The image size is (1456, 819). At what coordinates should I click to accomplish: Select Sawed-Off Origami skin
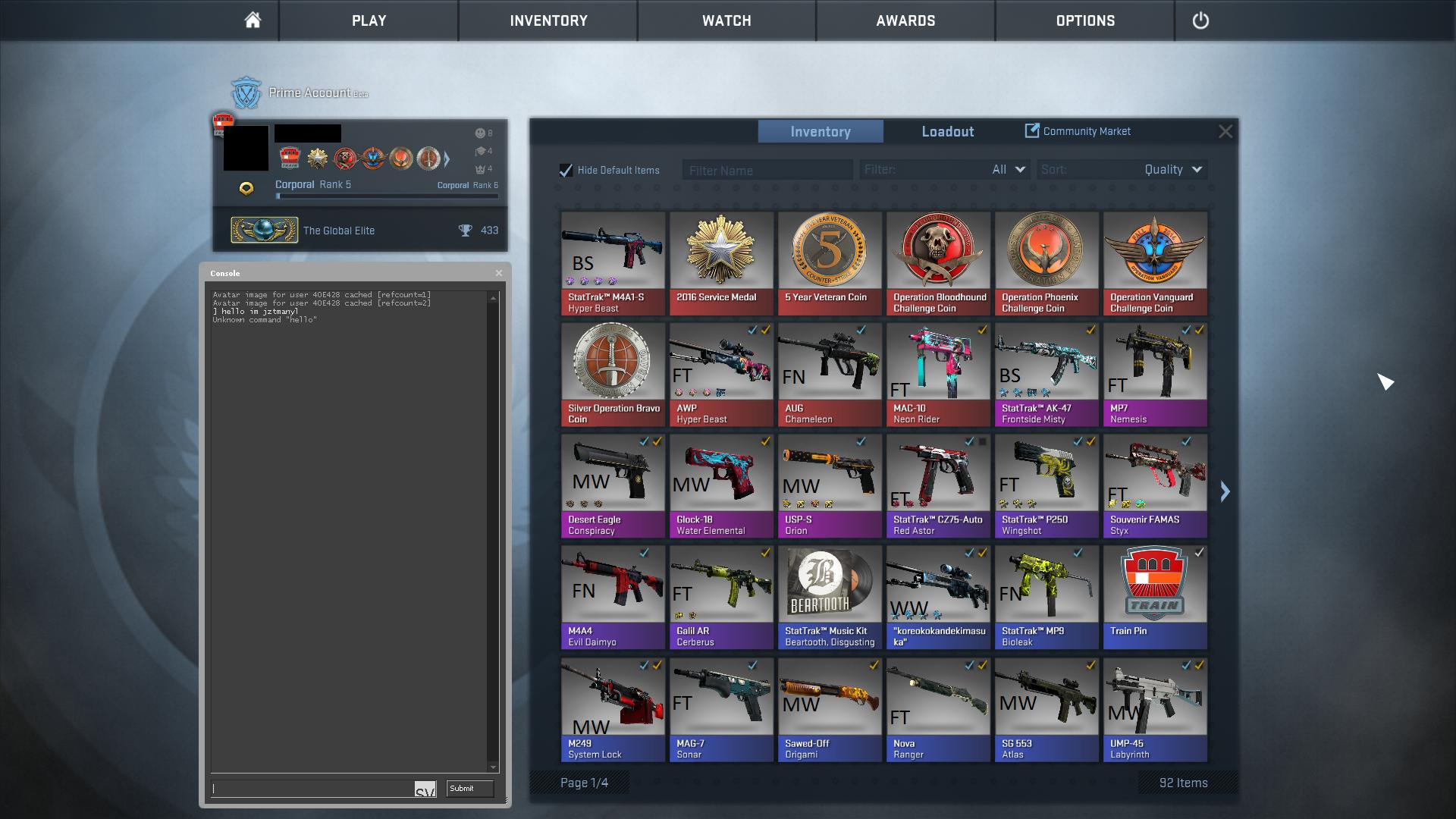pyautogui.click(x=830, y=710)
